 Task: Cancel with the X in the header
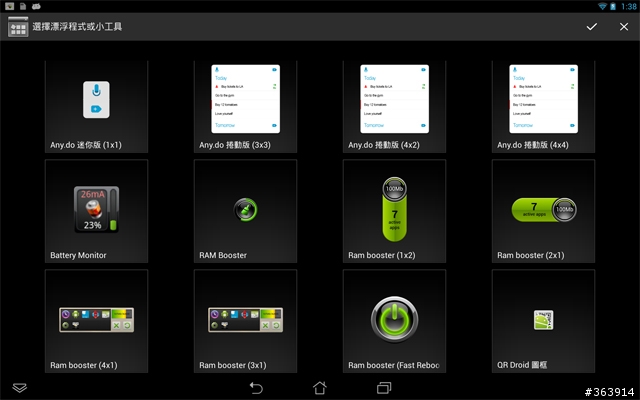(624, 27)
